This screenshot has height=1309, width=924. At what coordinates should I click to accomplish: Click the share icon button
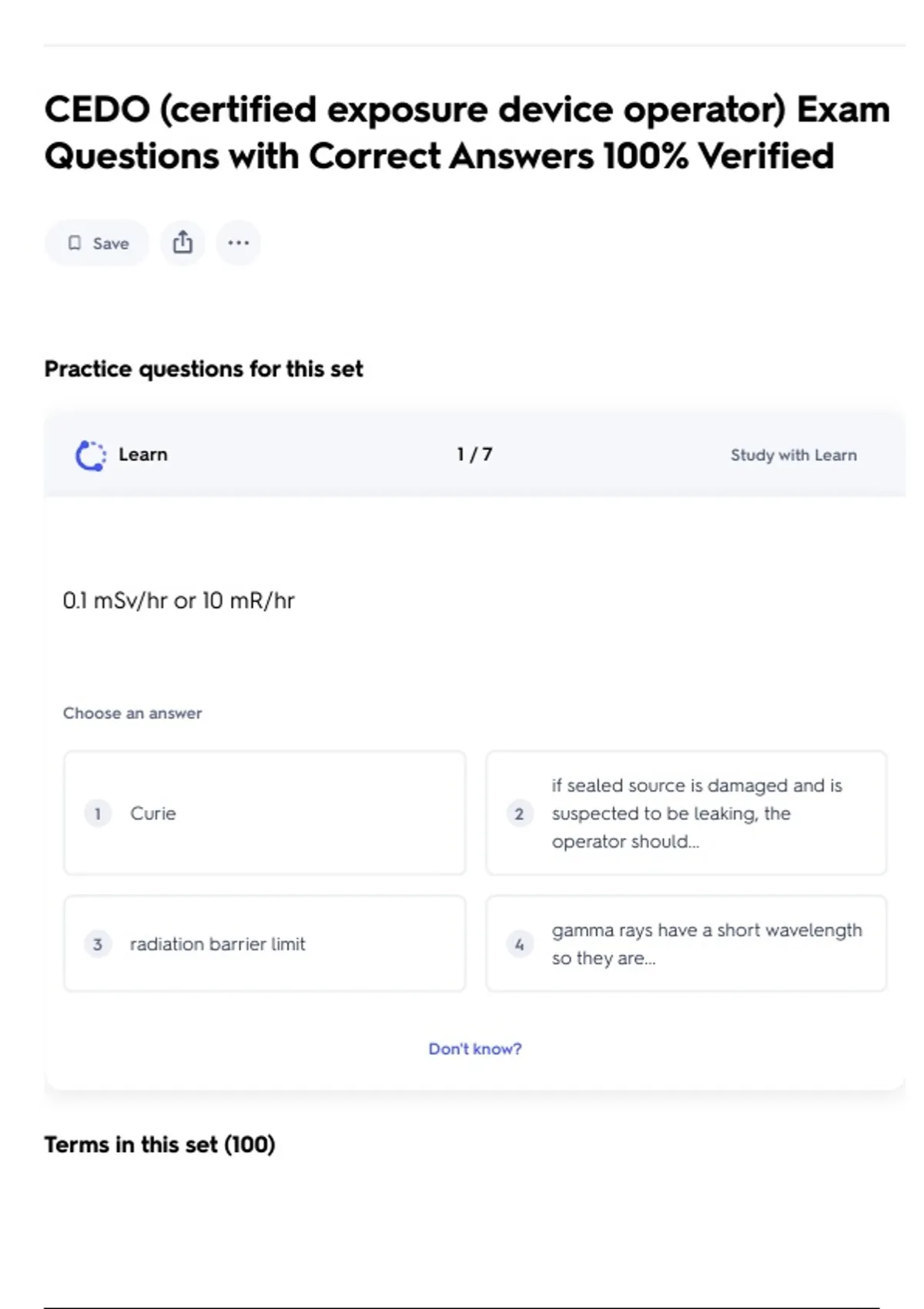coord(182,243)
